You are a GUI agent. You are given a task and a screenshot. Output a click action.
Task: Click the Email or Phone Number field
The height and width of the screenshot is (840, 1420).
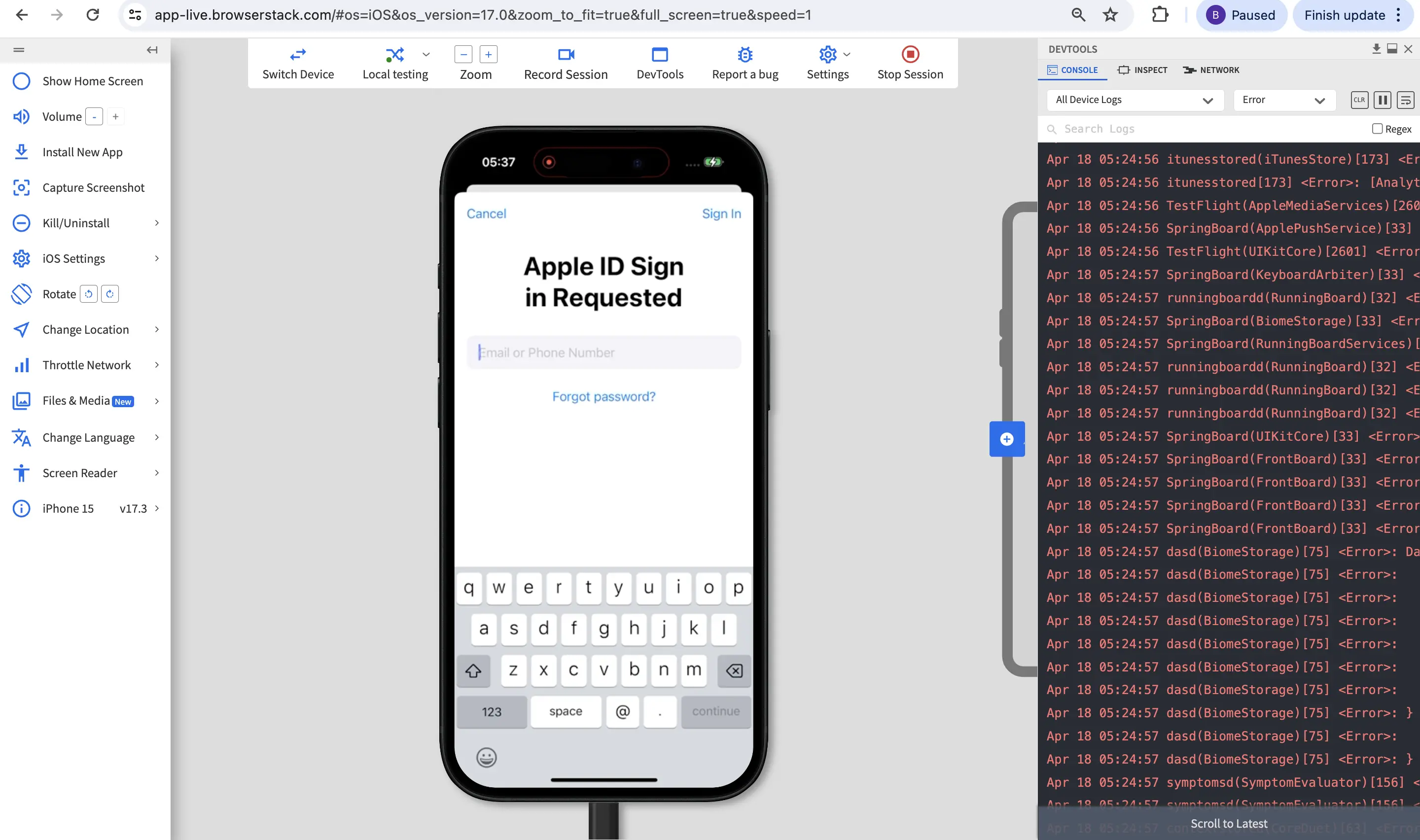pos(603,352)
